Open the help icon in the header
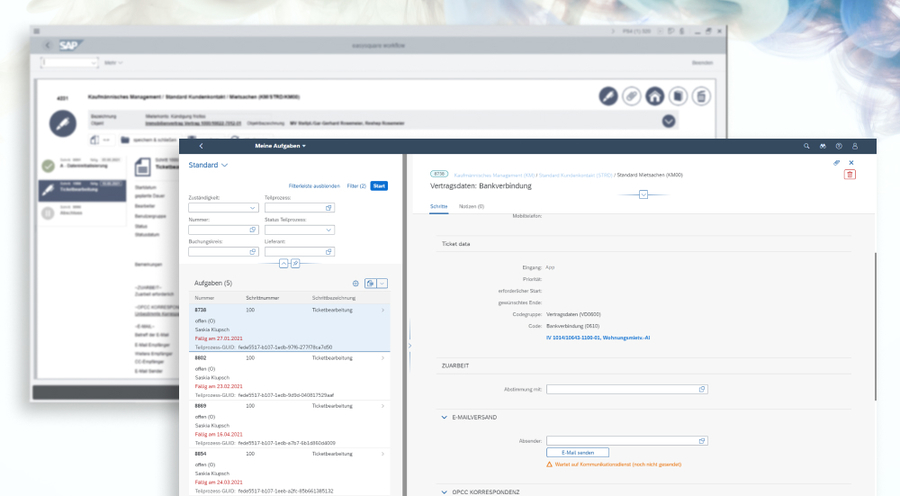900x496 pixels. (838, 146)
